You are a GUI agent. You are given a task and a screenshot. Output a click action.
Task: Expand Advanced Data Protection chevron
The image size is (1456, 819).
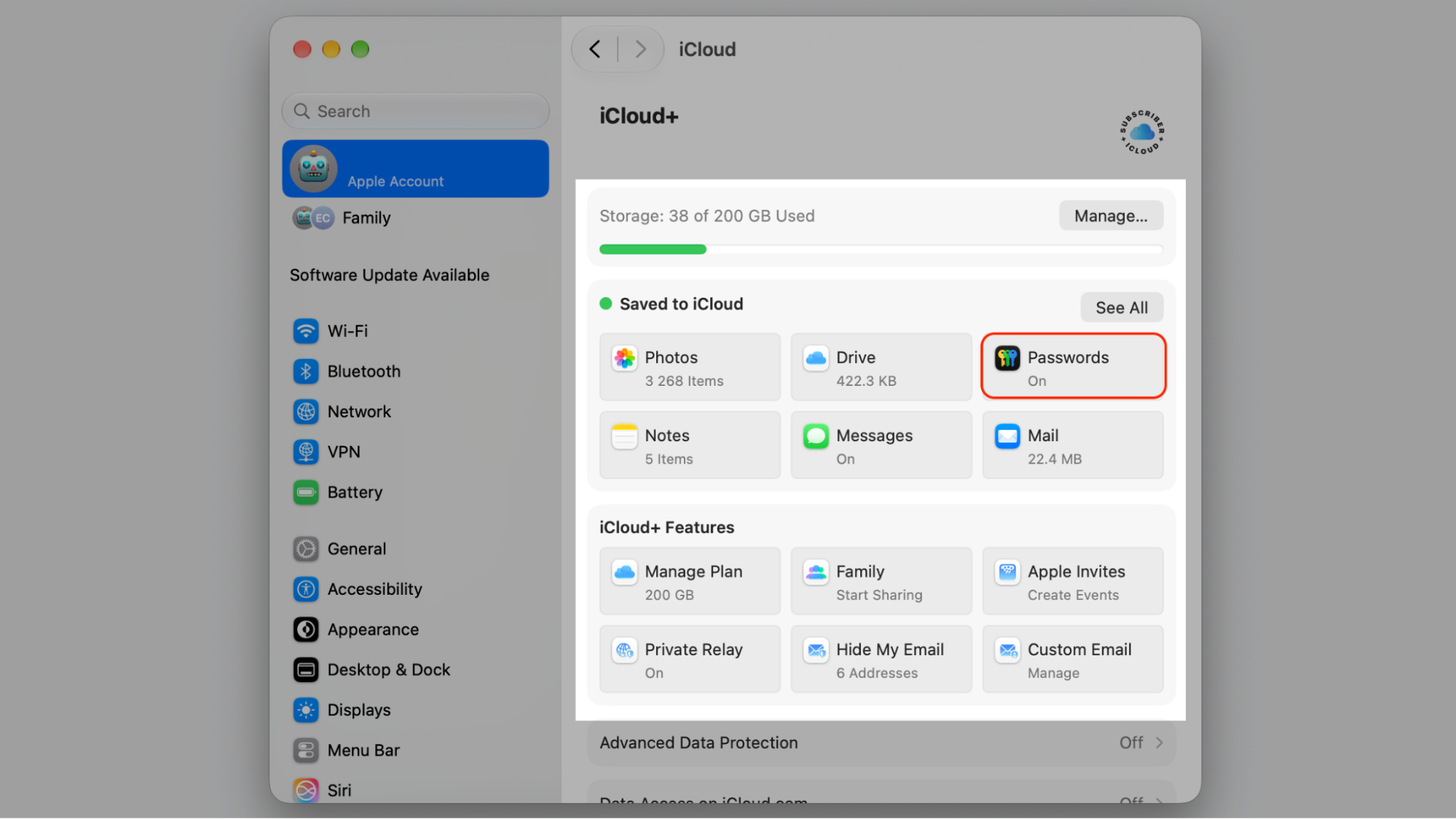[1159, 743]
